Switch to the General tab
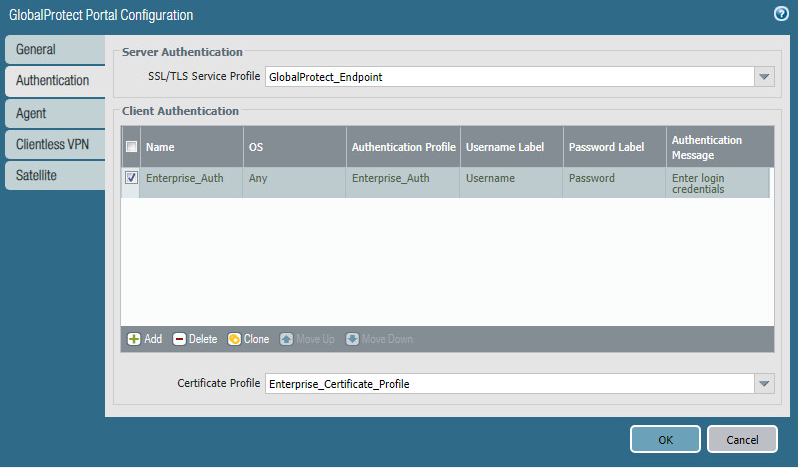This screenshot has width=798, height=468. click(x=54, y=50)
